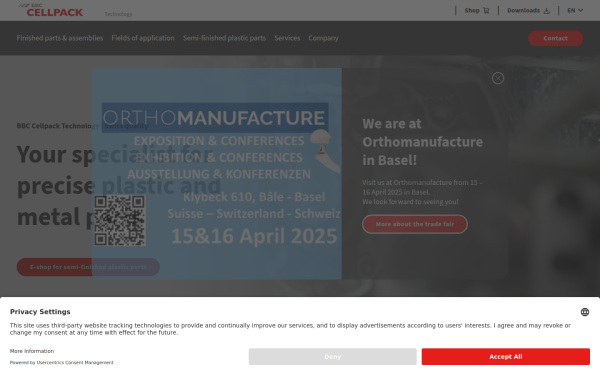This screenshot has width=600, height=375.
Task: Open Fields of application menu
Action: tap(143, 38)
